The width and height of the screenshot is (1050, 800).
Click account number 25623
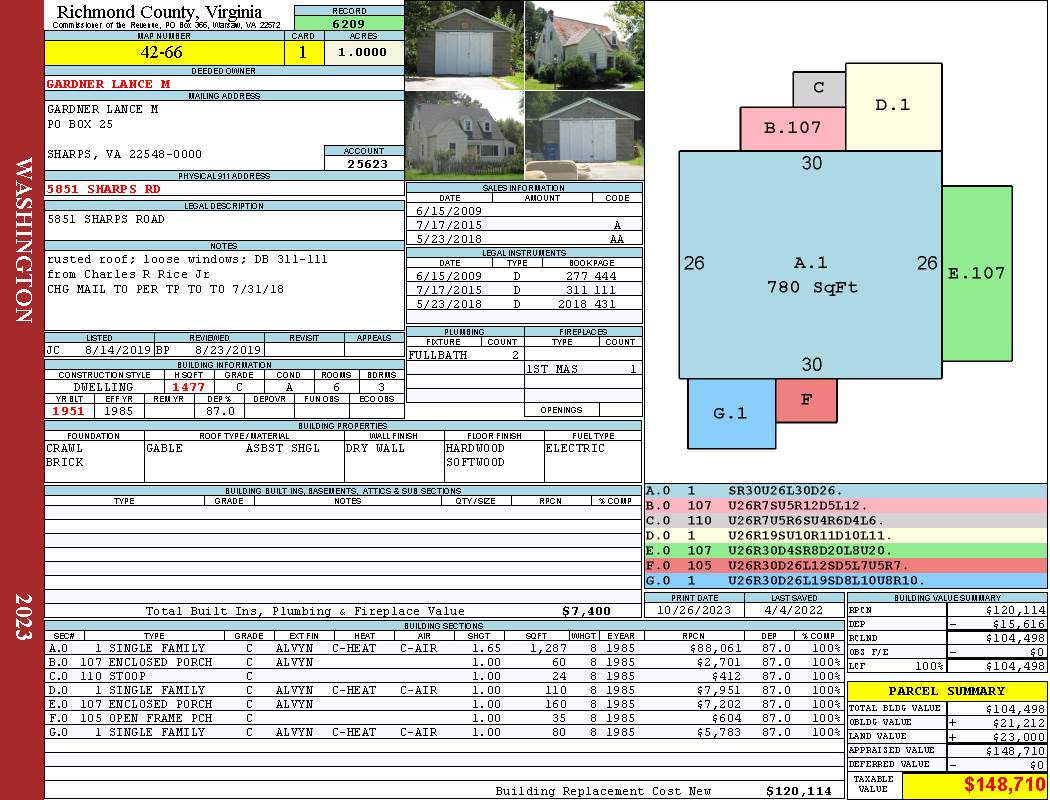(x=367, y=163)
